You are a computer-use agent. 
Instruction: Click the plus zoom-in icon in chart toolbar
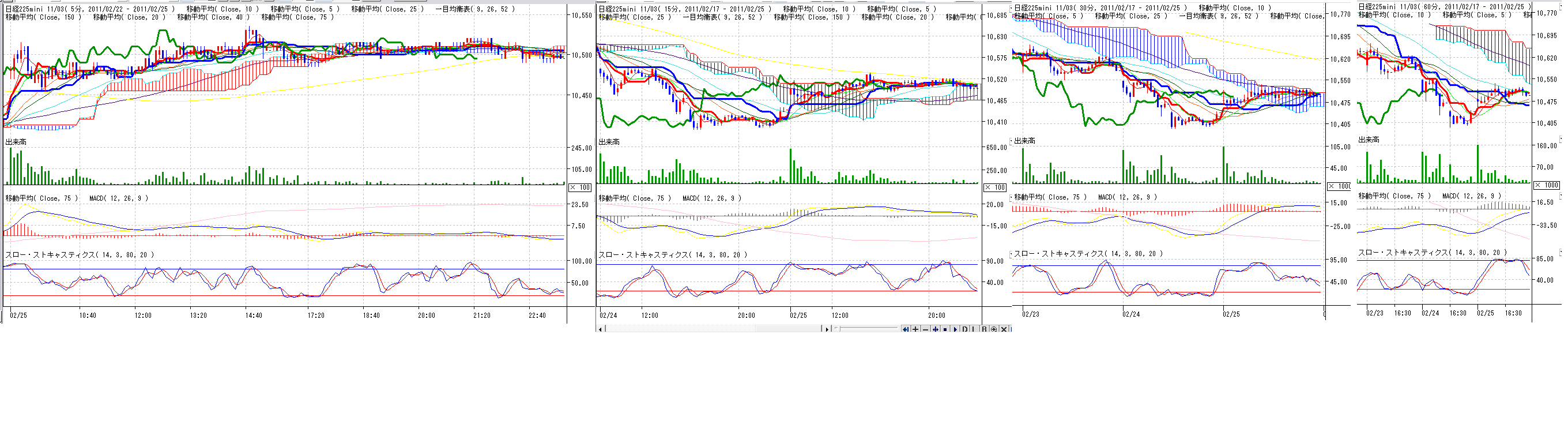point(915,330)
